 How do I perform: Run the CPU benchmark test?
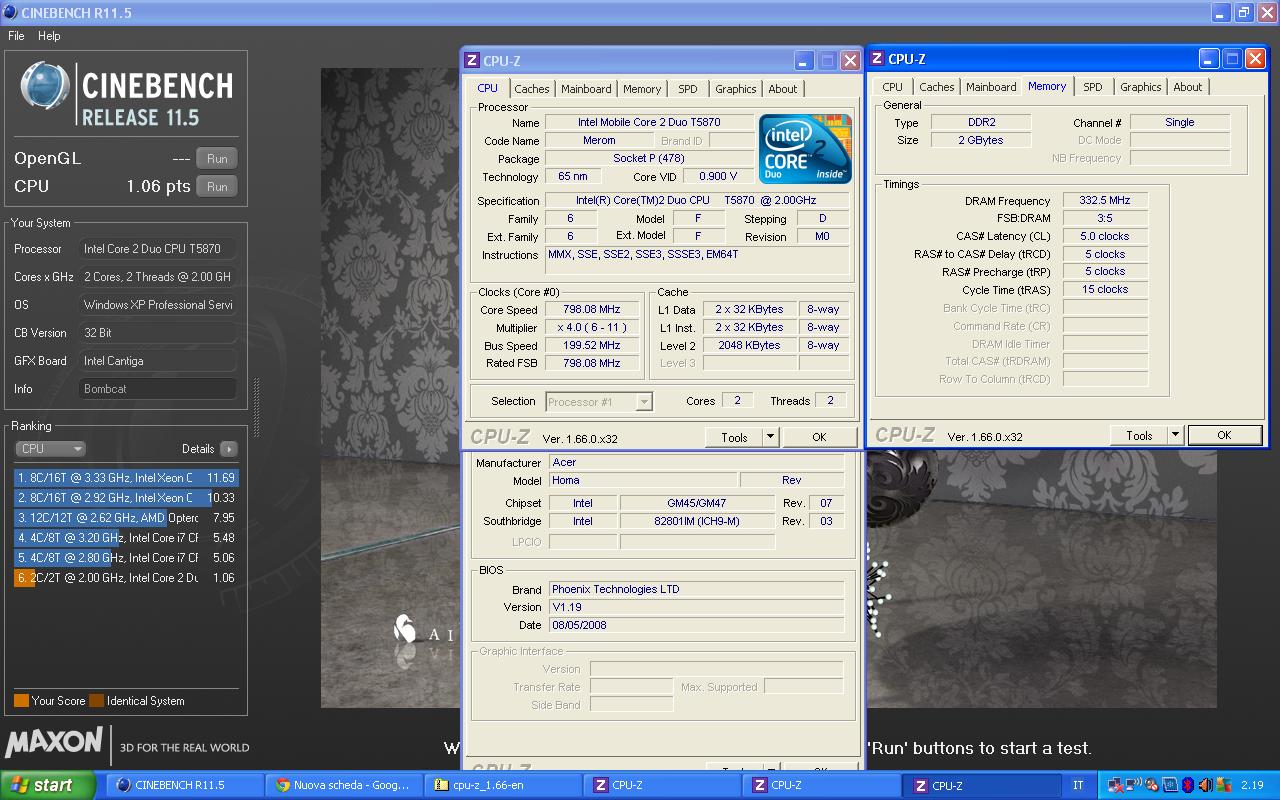217,186
